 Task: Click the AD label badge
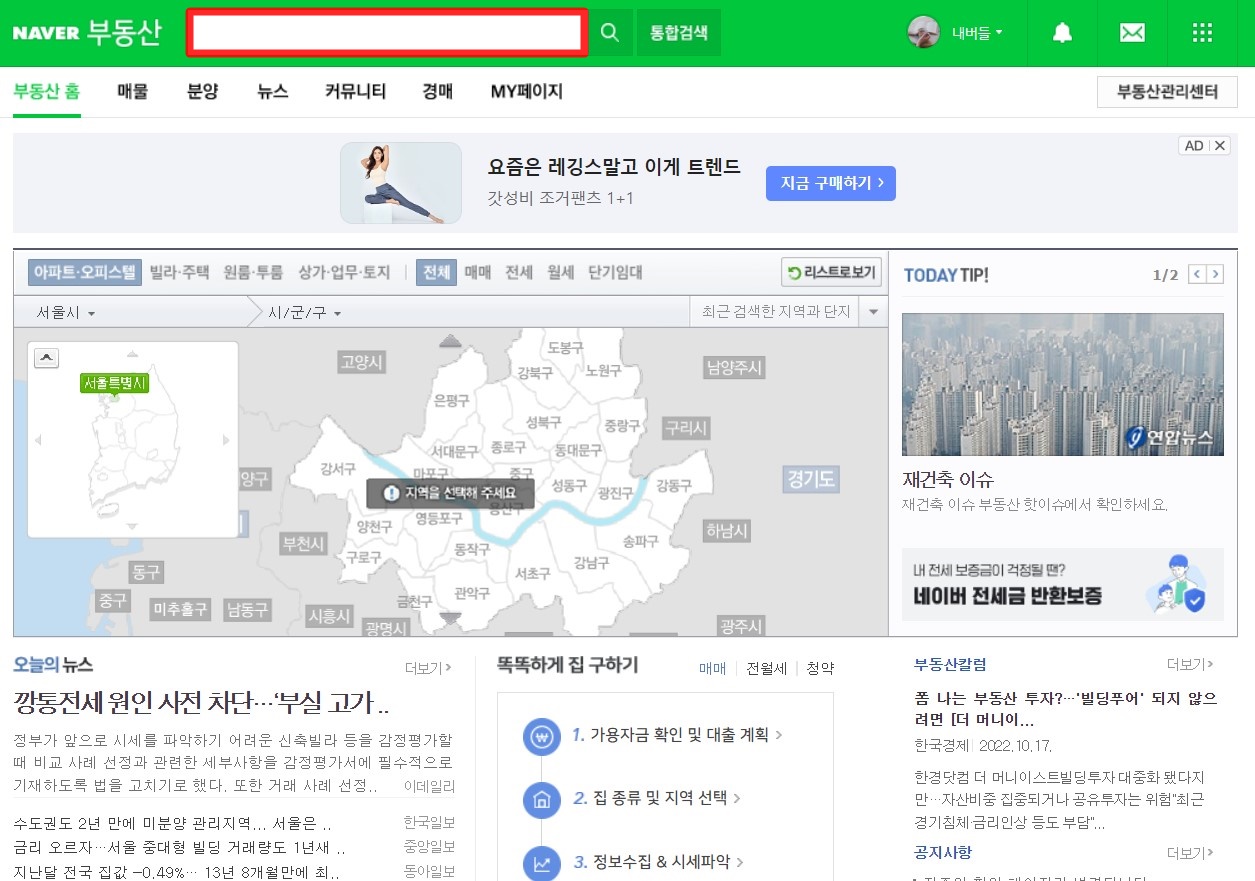pos(1194,146)
